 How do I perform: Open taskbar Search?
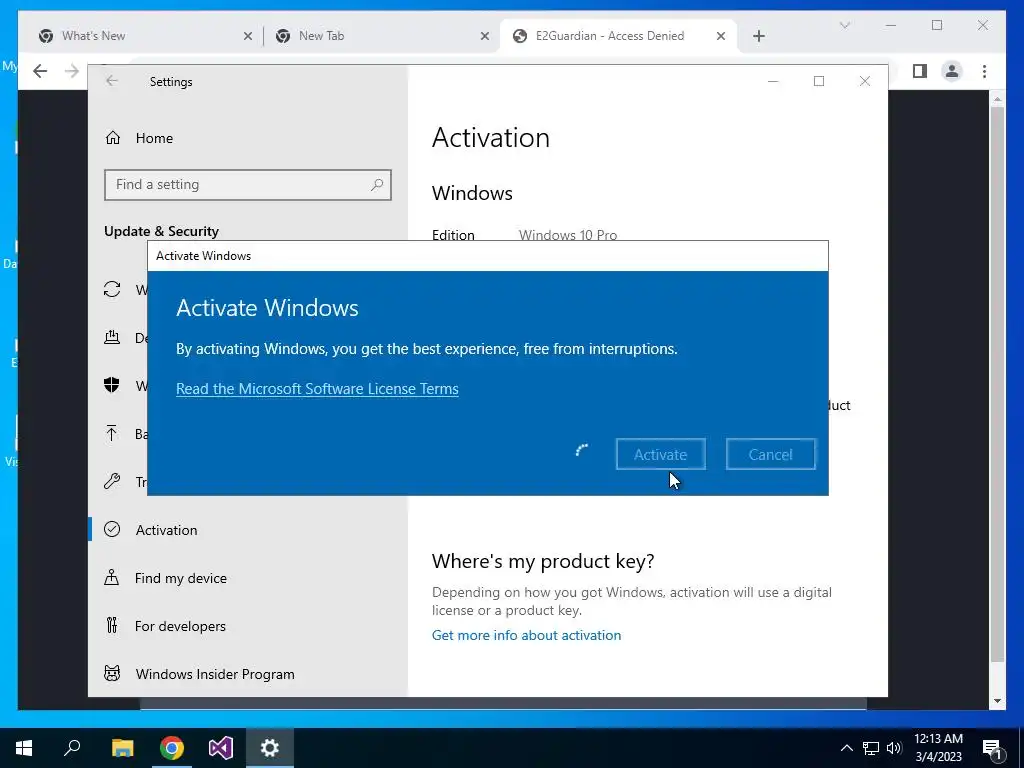72,748
